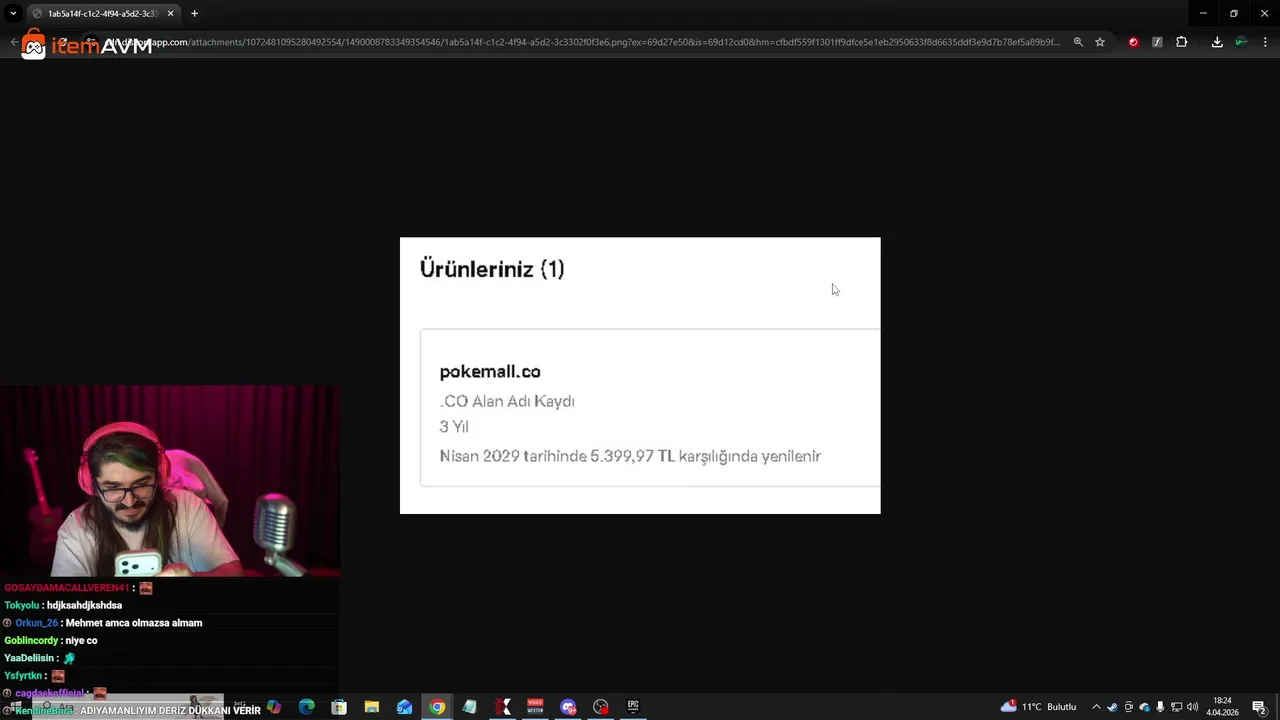Click the '3 Yıl' duration text
Viewport: 1280px width, 720px height.
pyautogui.click(x=454, y=427)
